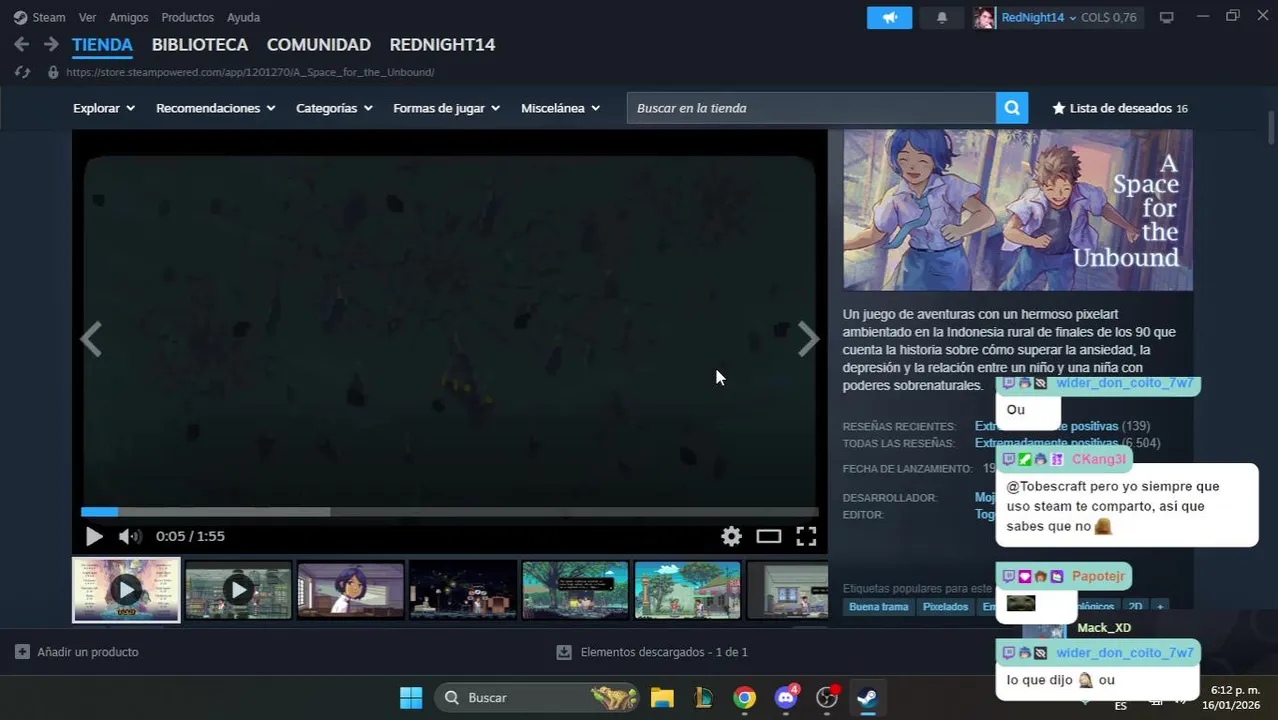Toggle fullscreen for the trailer
Screen dimensions: 1278x720
click(806, 536)
